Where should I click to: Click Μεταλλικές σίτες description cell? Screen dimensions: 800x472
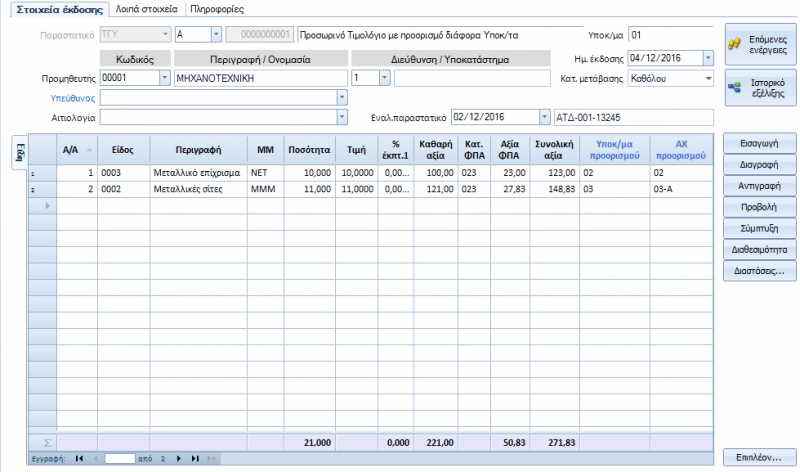(198, 189)
